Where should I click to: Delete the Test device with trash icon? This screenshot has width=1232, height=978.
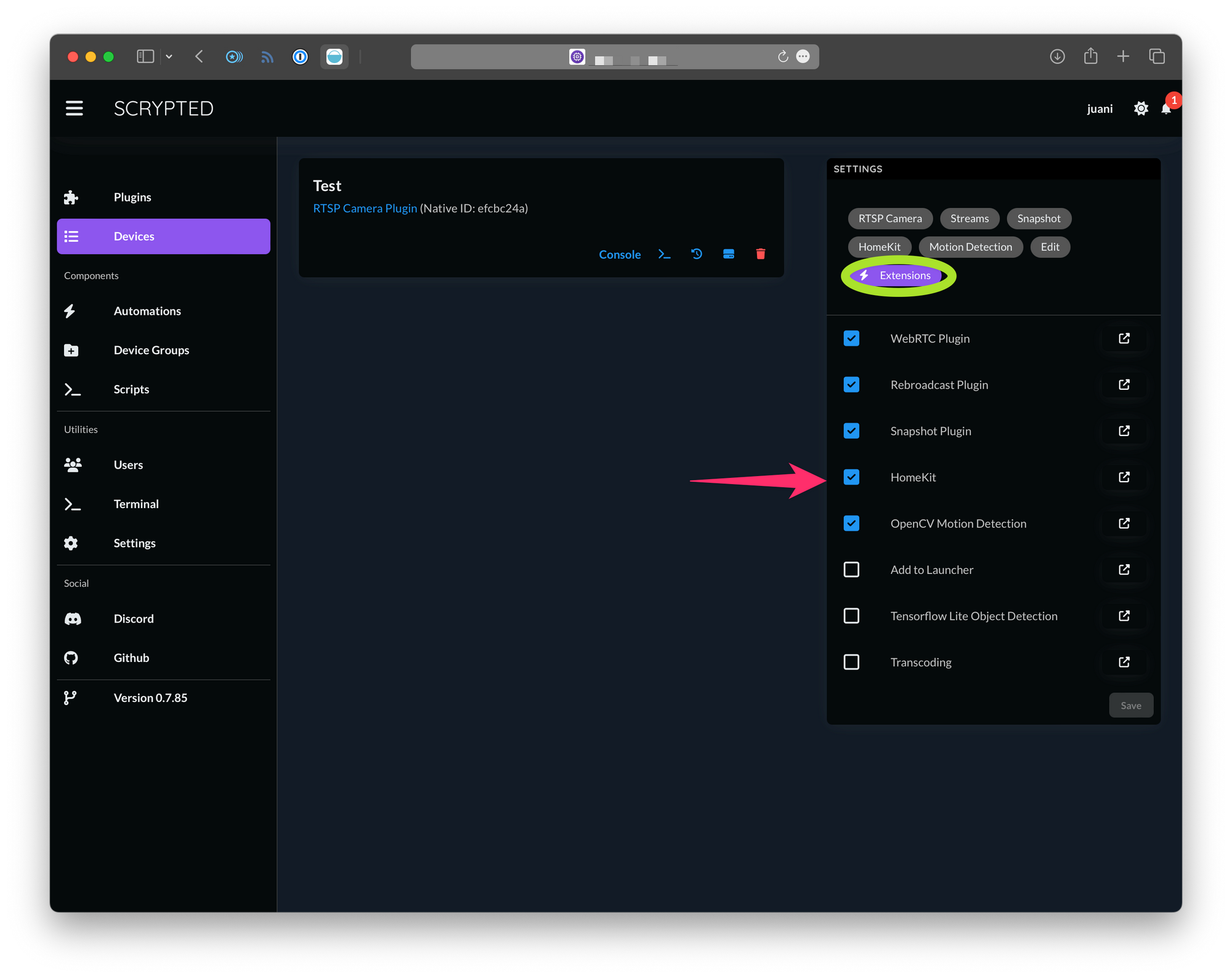(x=760, y=254)
